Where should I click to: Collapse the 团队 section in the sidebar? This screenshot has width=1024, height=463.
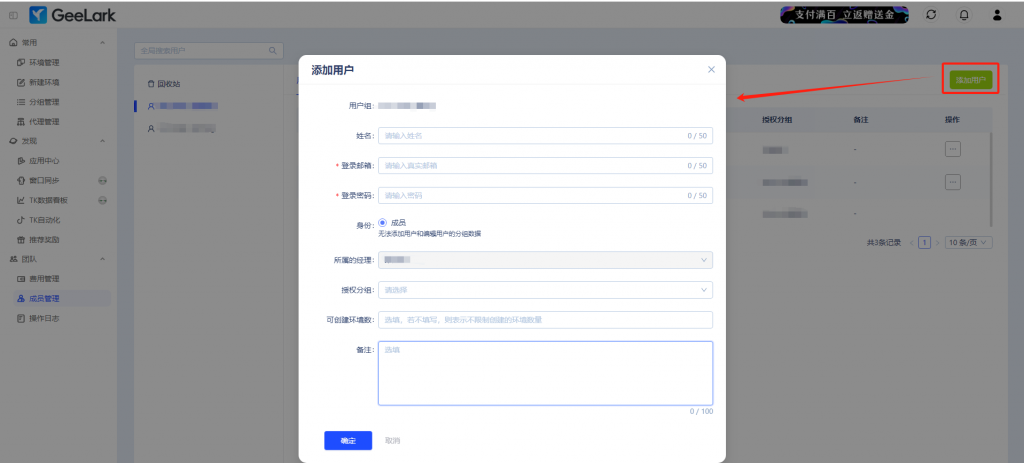[x=103, y=259]
